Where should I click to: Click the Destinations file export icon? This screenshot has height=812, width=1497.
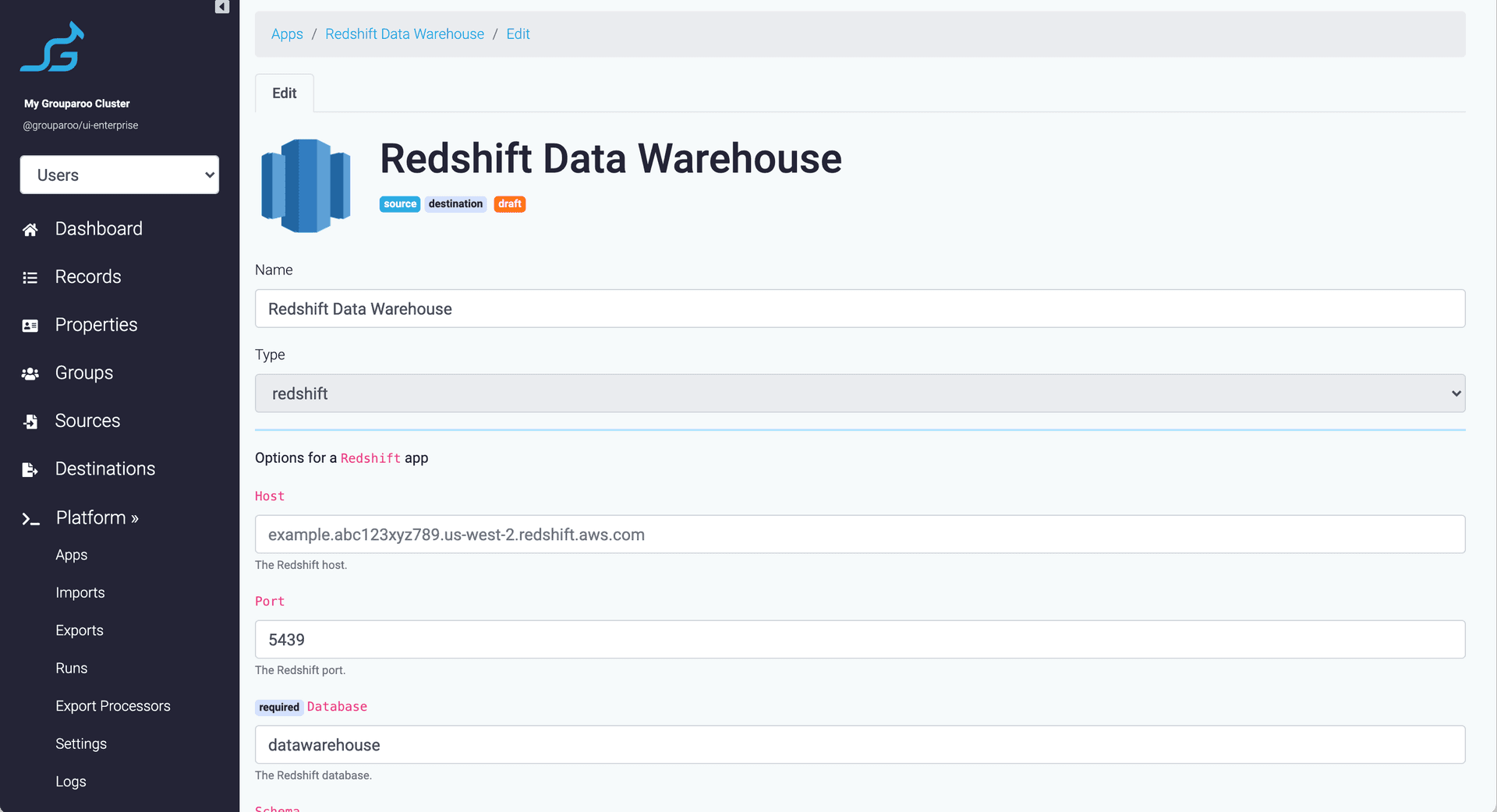[x=30, y=469]
